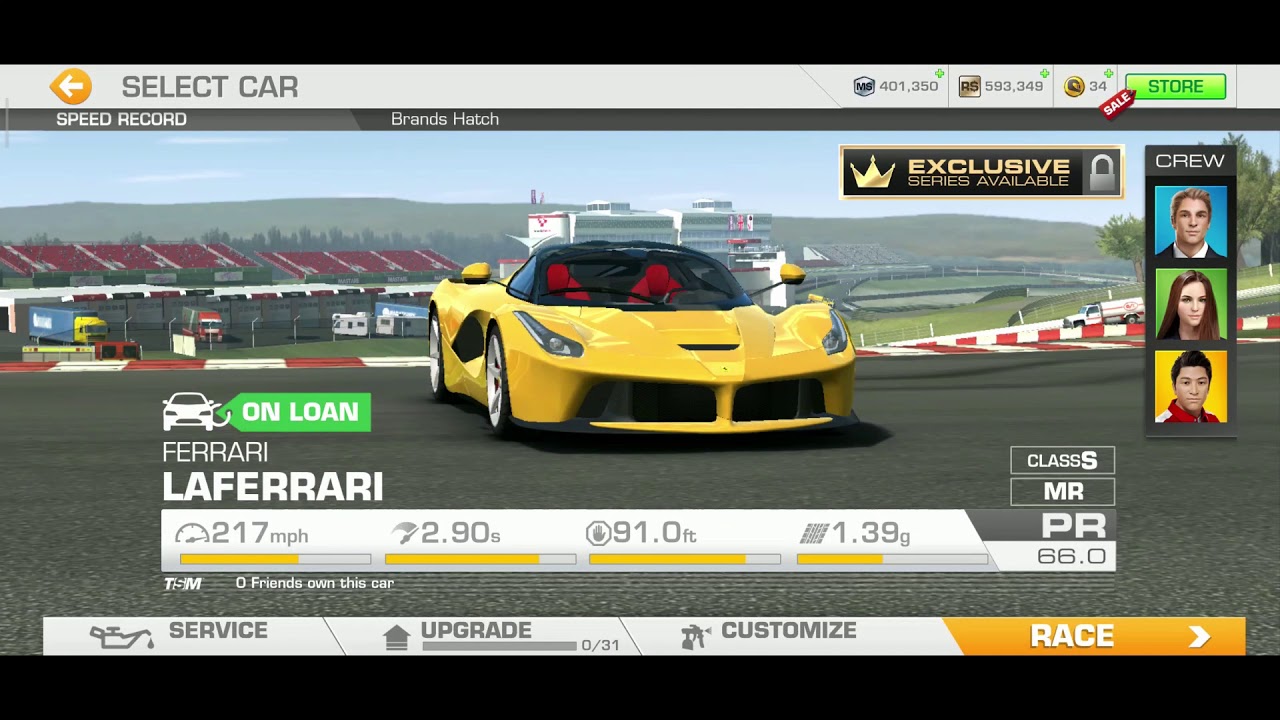Tap the MR drivetrain badge
The image size is (1280, 720).
pos(1062,492)
